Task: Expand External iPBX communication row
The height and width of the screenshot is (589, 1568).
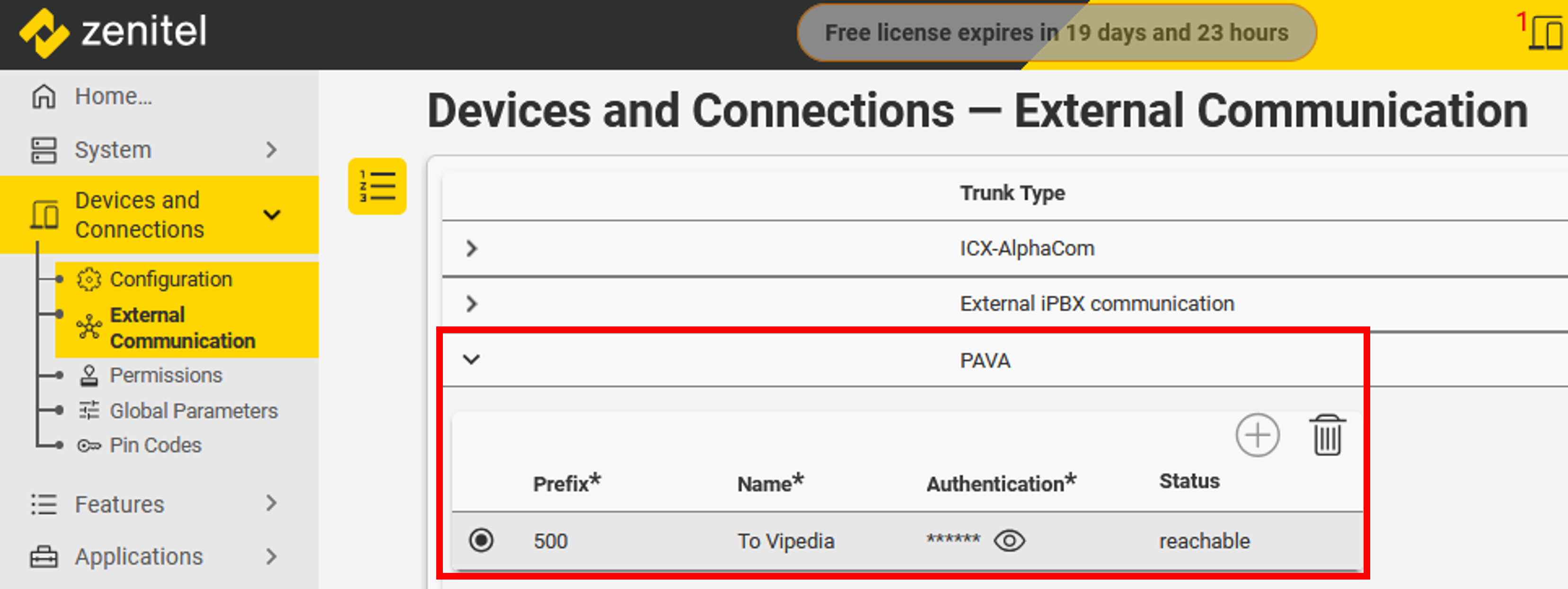Action: point(471,304)
